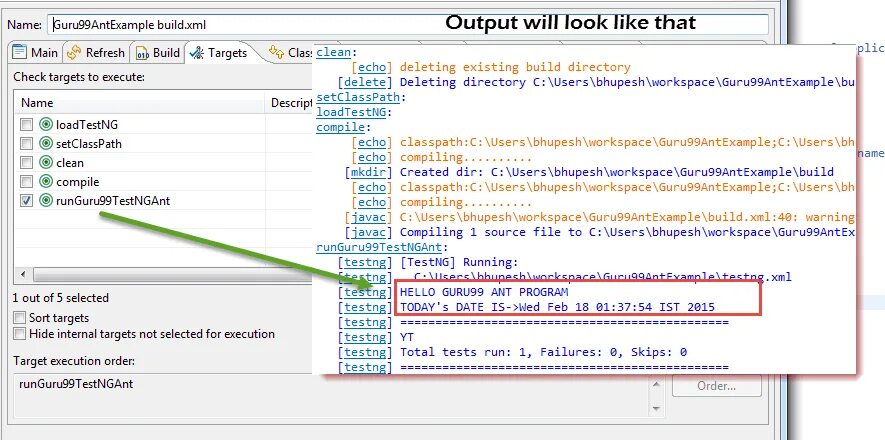Click 'Created dir' console output line

616,172
